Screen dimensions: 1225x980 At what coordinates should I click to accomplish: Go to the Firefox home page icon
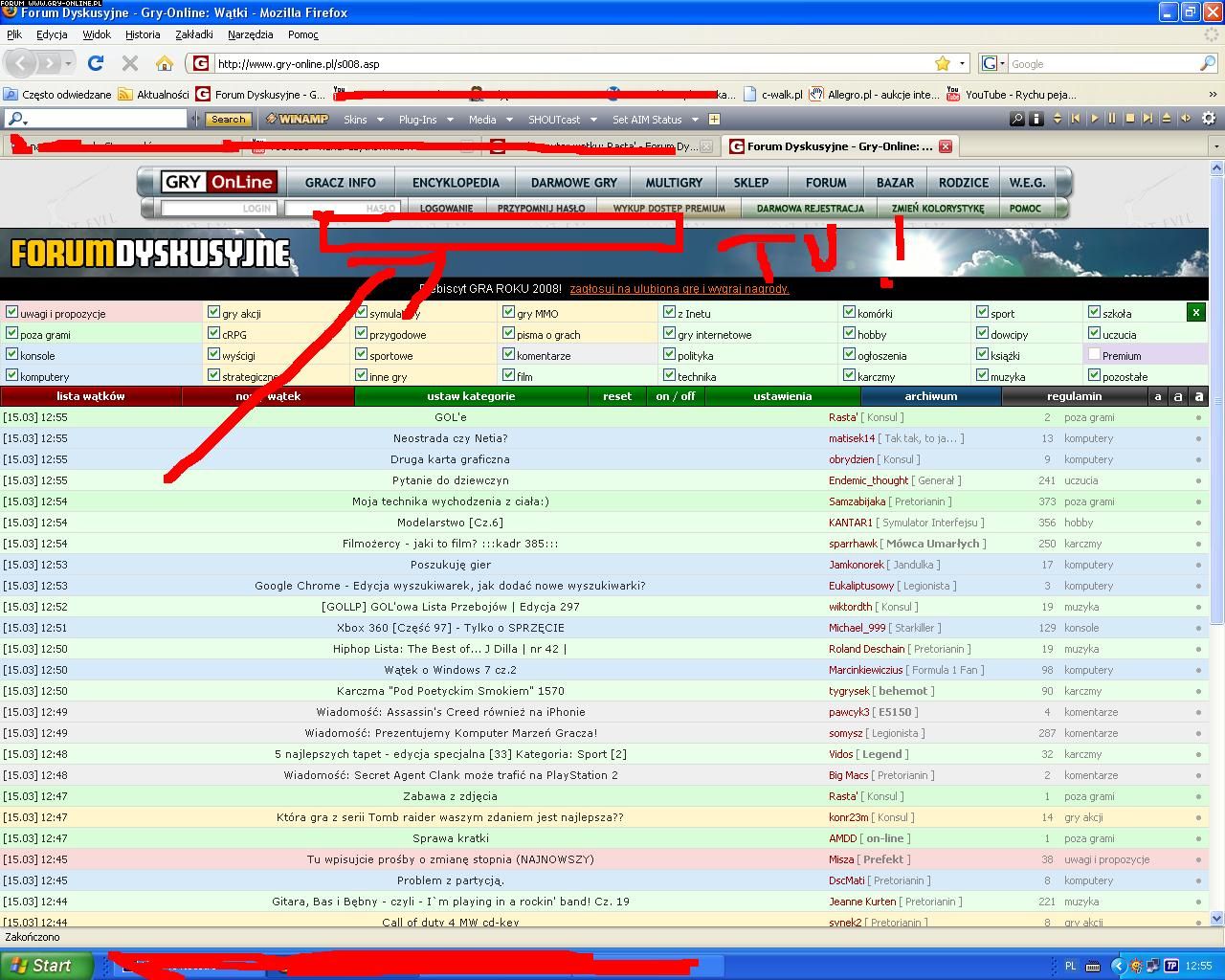(165, 63)
